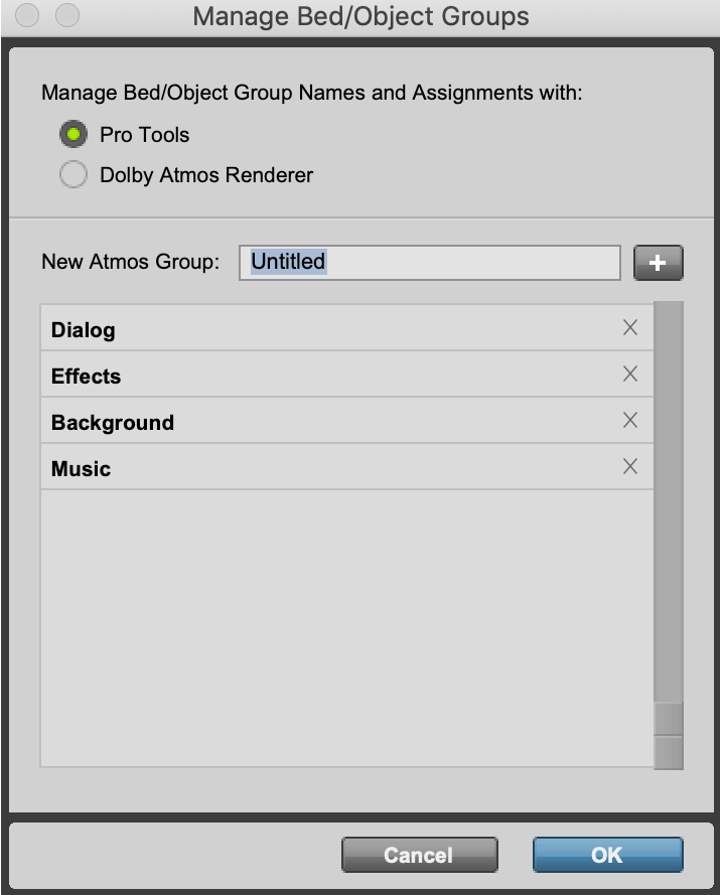720x895 pixels.
Task: Confirm changes with OK button
Action: pos(607,855)
